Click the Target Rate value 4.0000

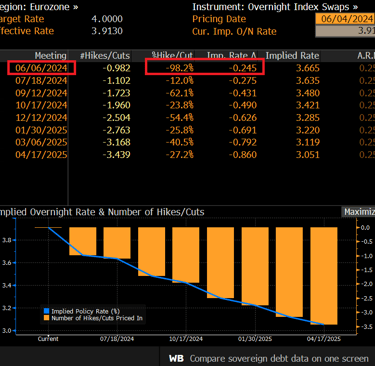pos(107,19)
